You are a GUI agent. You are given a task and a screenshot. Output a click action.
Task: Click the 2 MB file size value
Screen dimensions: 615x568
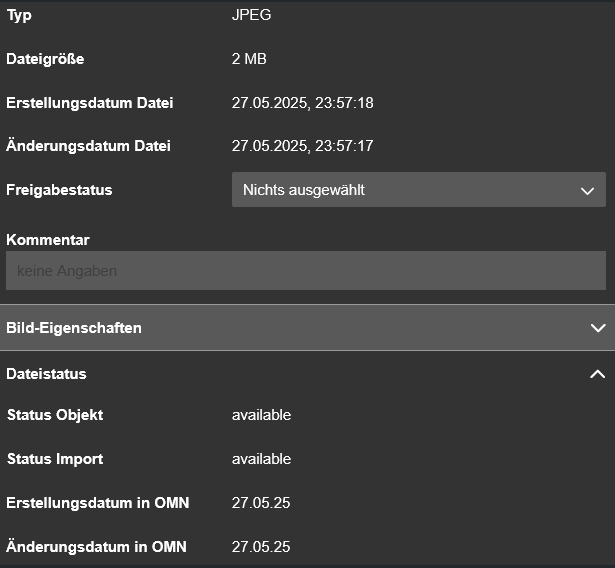click(x=249, y=59)
